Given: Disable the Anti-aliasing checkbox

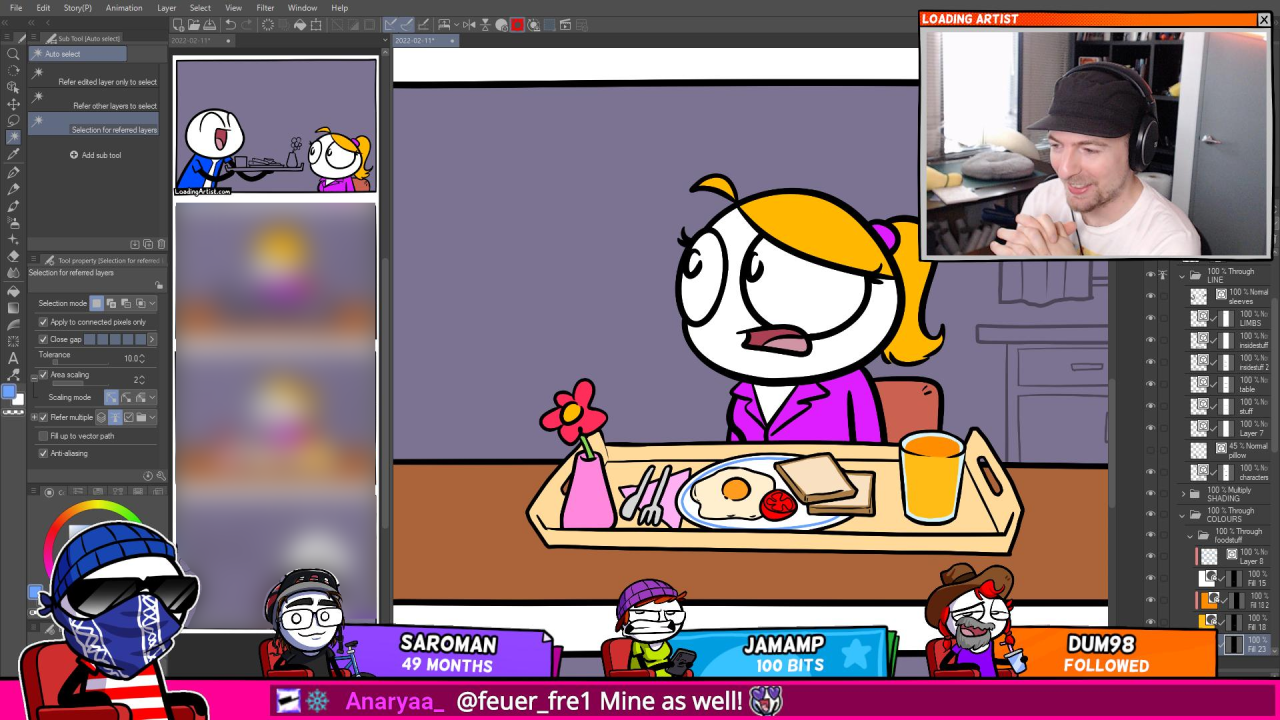Looking at the screenshot, I should pos(43,453).
